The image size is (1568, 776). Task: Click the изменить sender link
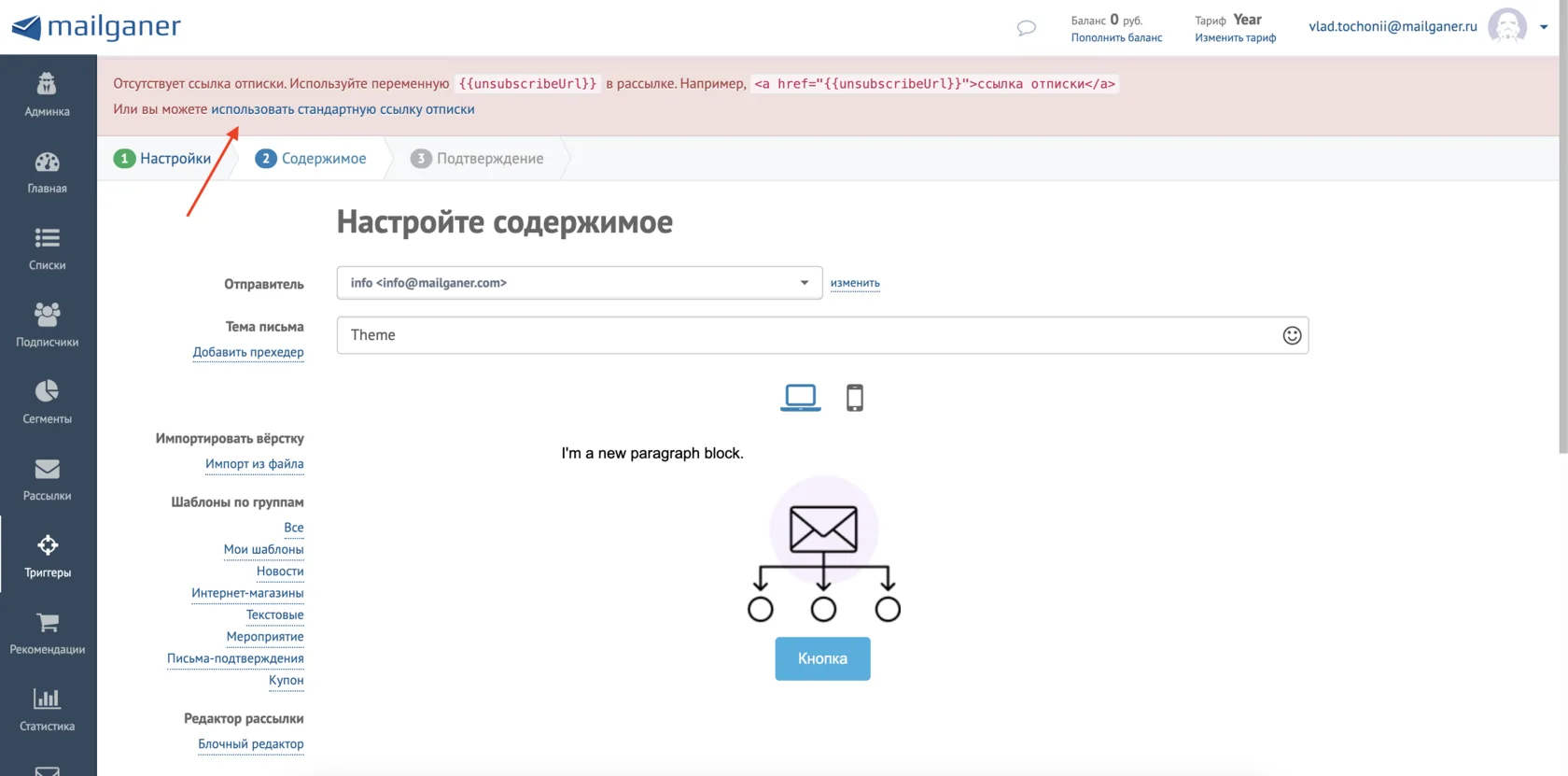tap(855, 283)
